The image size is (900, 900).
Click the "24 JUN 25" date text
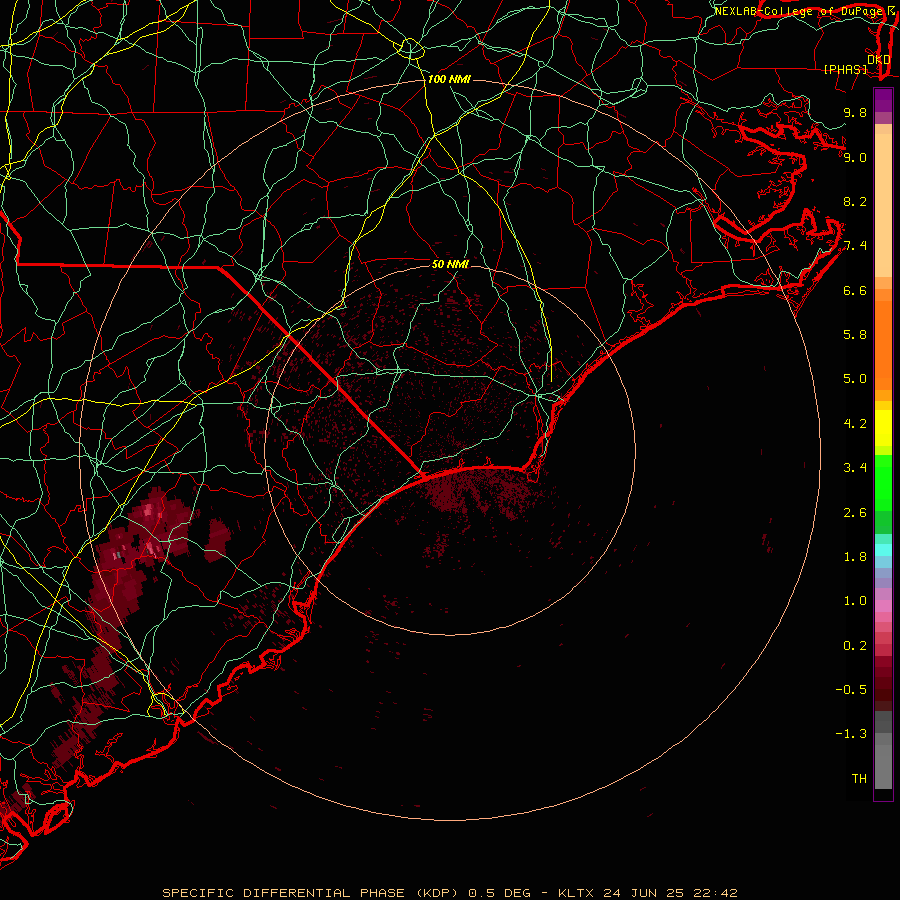[x=643, y=893]
